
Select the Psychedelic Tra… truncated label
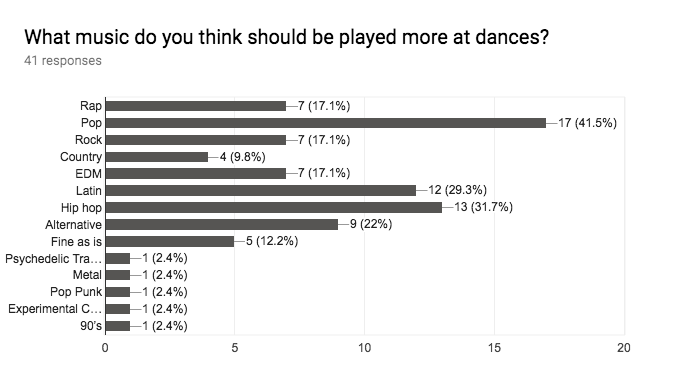point(54,259)
